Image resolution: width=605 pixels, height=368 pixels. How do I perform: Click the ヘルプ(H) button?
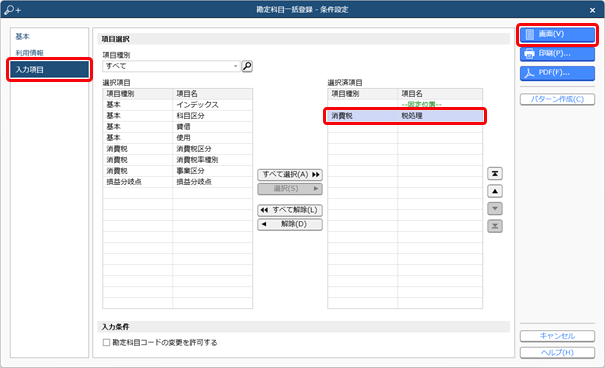coord(557,353)
